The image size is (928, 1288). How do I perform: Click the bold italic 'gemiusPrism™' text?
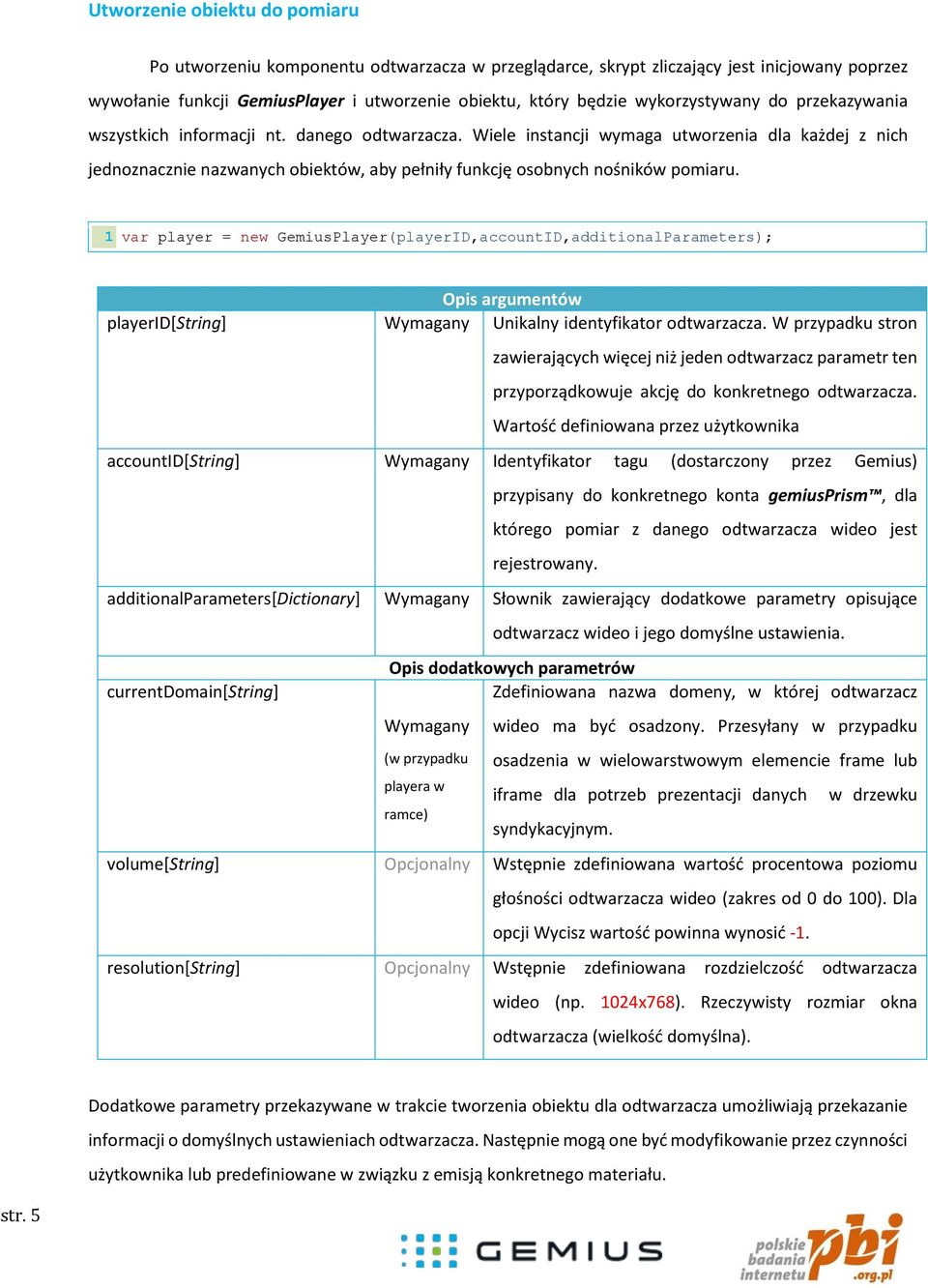(825, 495)
